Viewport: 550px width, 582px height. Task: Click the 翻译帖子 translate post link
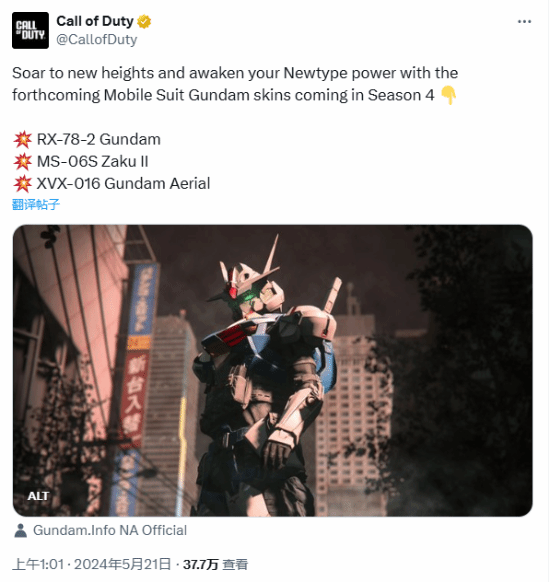[36, 204]
